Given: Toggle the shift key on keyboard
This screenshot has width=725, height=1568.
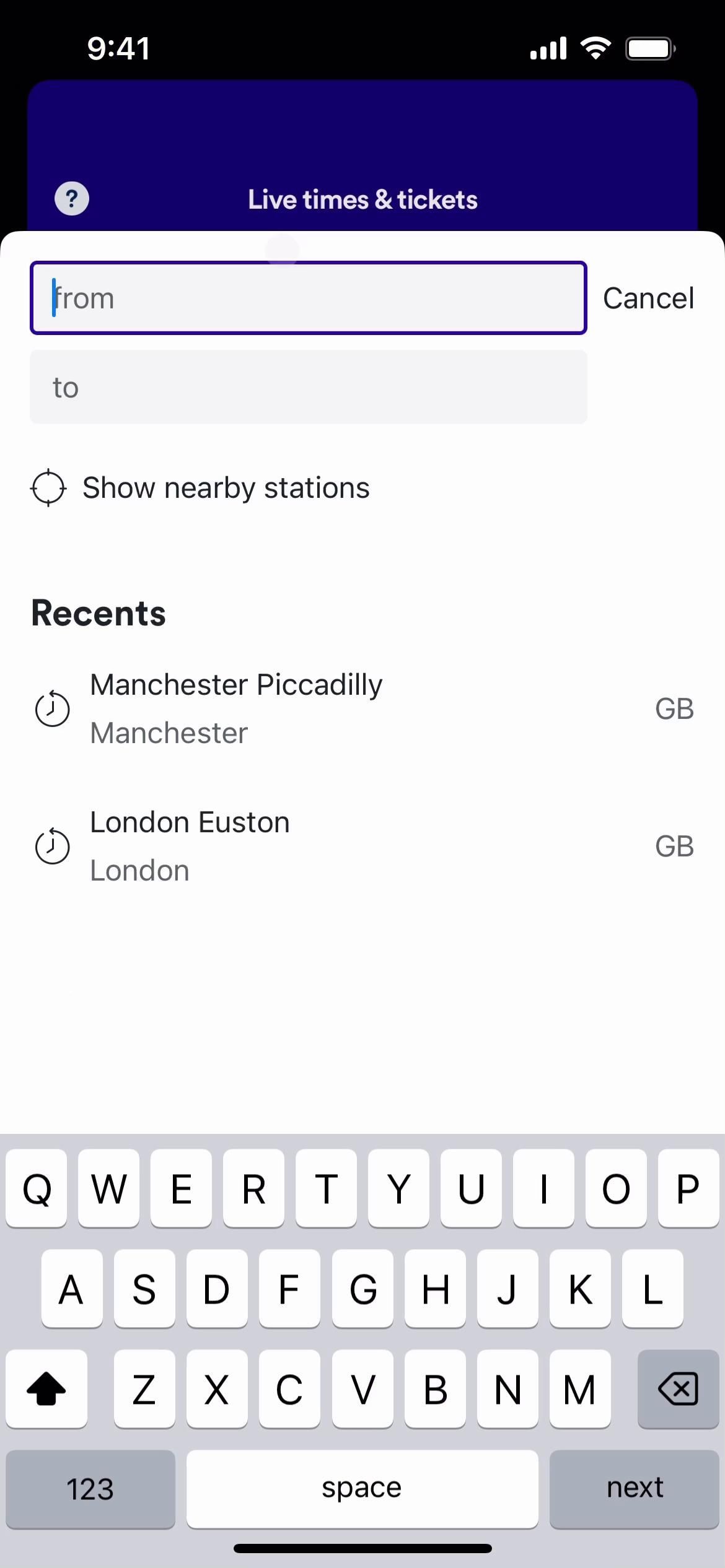Looking at the screenshot, I should click(46, 1388).
